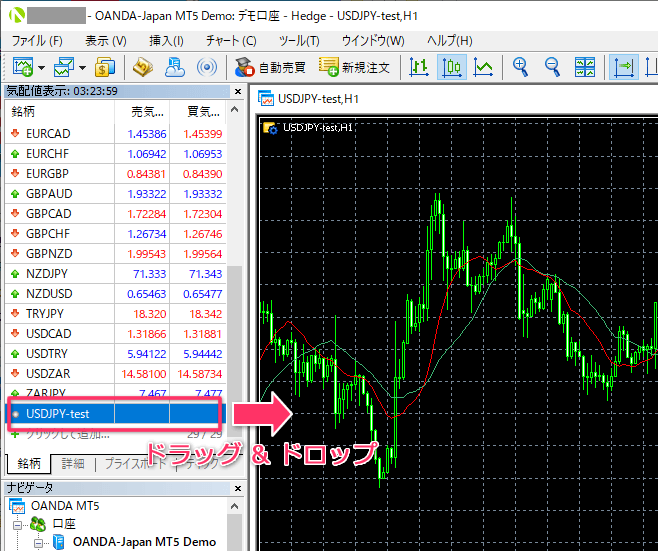Select OANDA MT5 in Navigator tree
Screen dimensions: 658x551
pyautogui.click(x=65, y=506)
